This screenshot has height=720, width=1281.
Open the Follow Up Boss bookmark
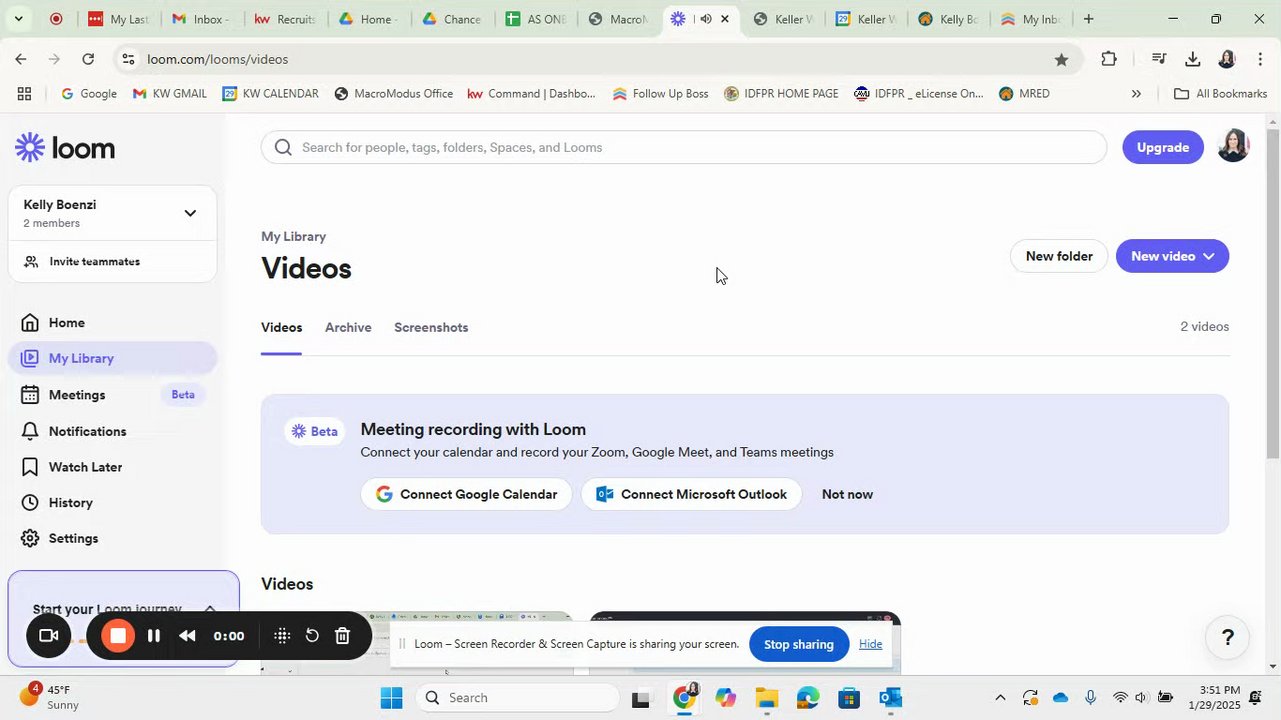(x=660, y=94)
